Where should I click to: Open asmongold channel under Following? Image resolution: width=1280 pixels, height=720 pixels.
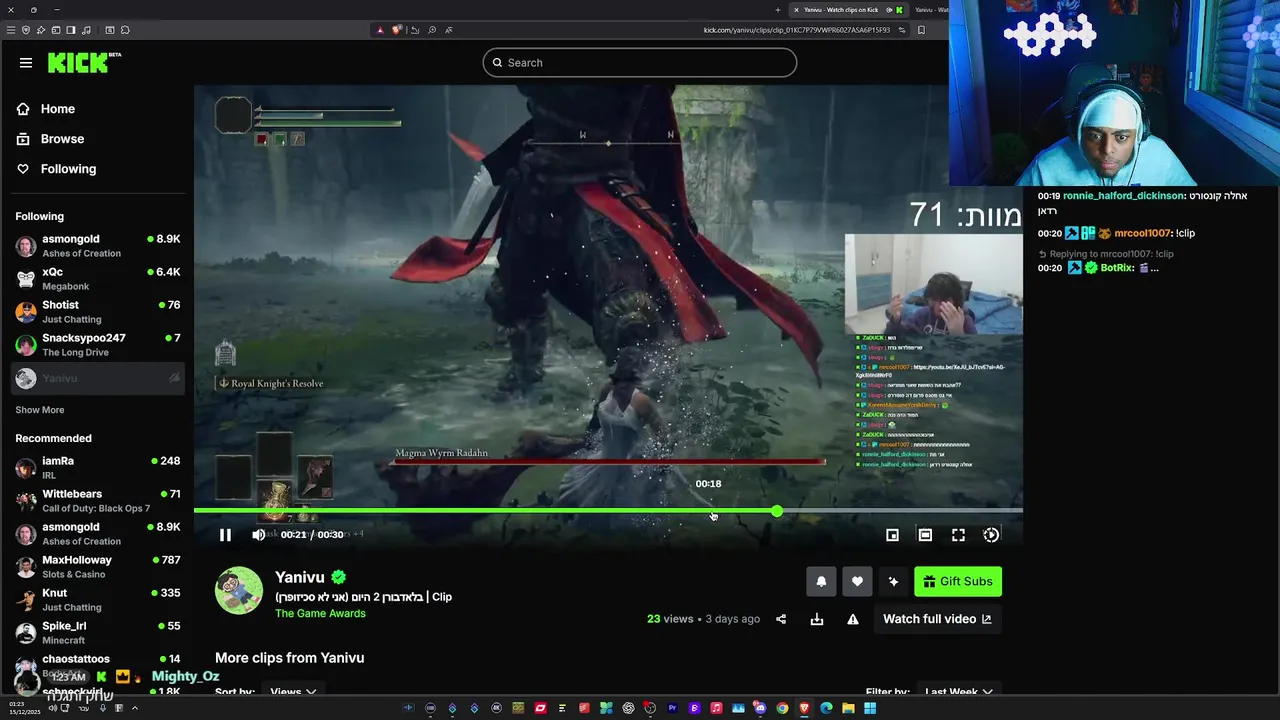tap(97, 246)
